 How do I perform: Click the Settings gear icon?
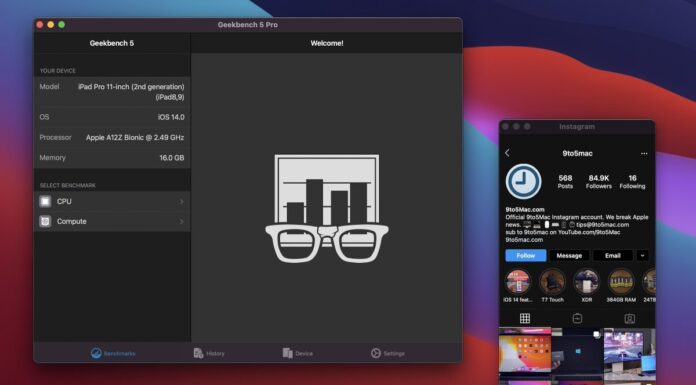pos(376,353)
